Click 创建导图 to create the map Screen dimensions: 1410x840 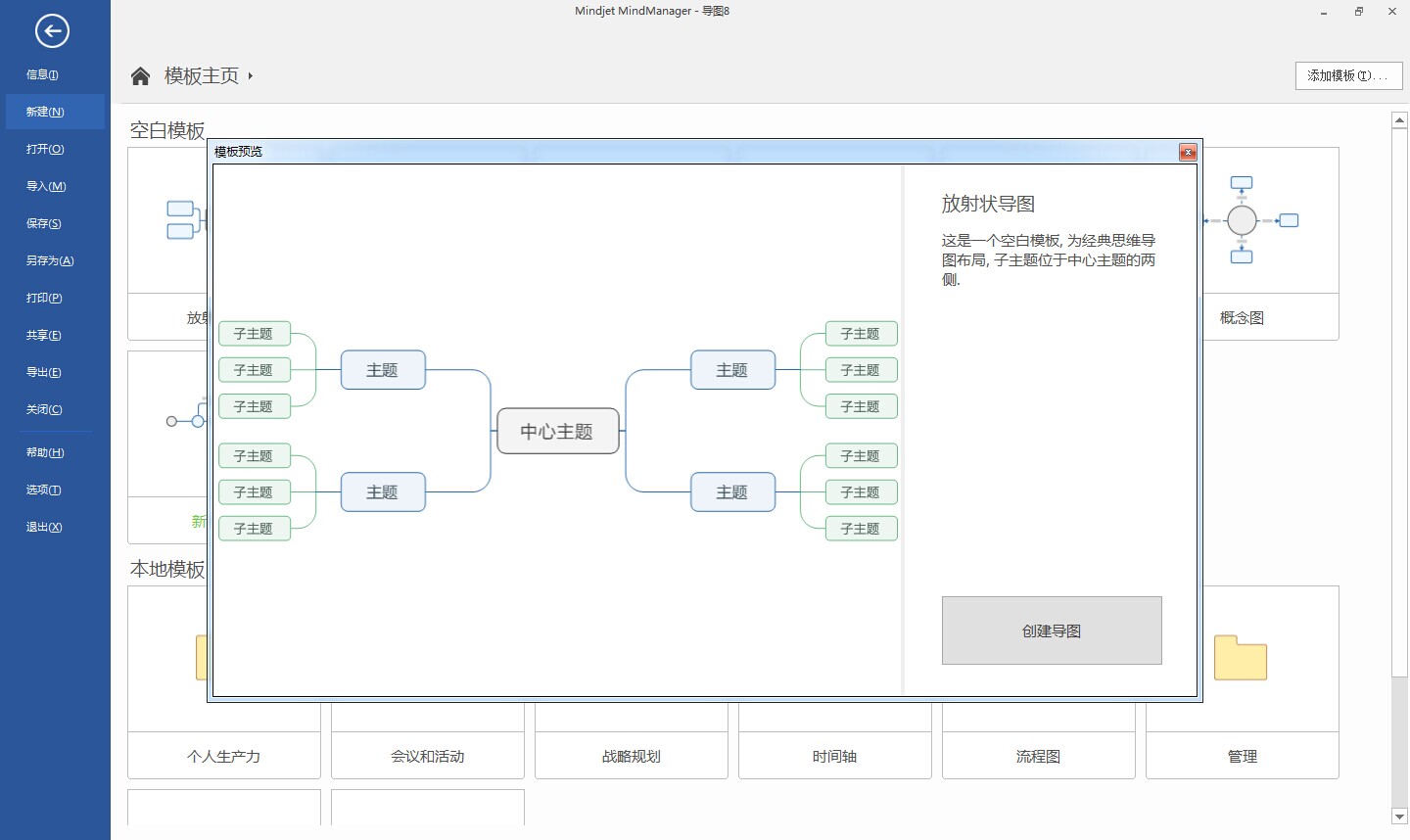click(x=1051, y=630)
